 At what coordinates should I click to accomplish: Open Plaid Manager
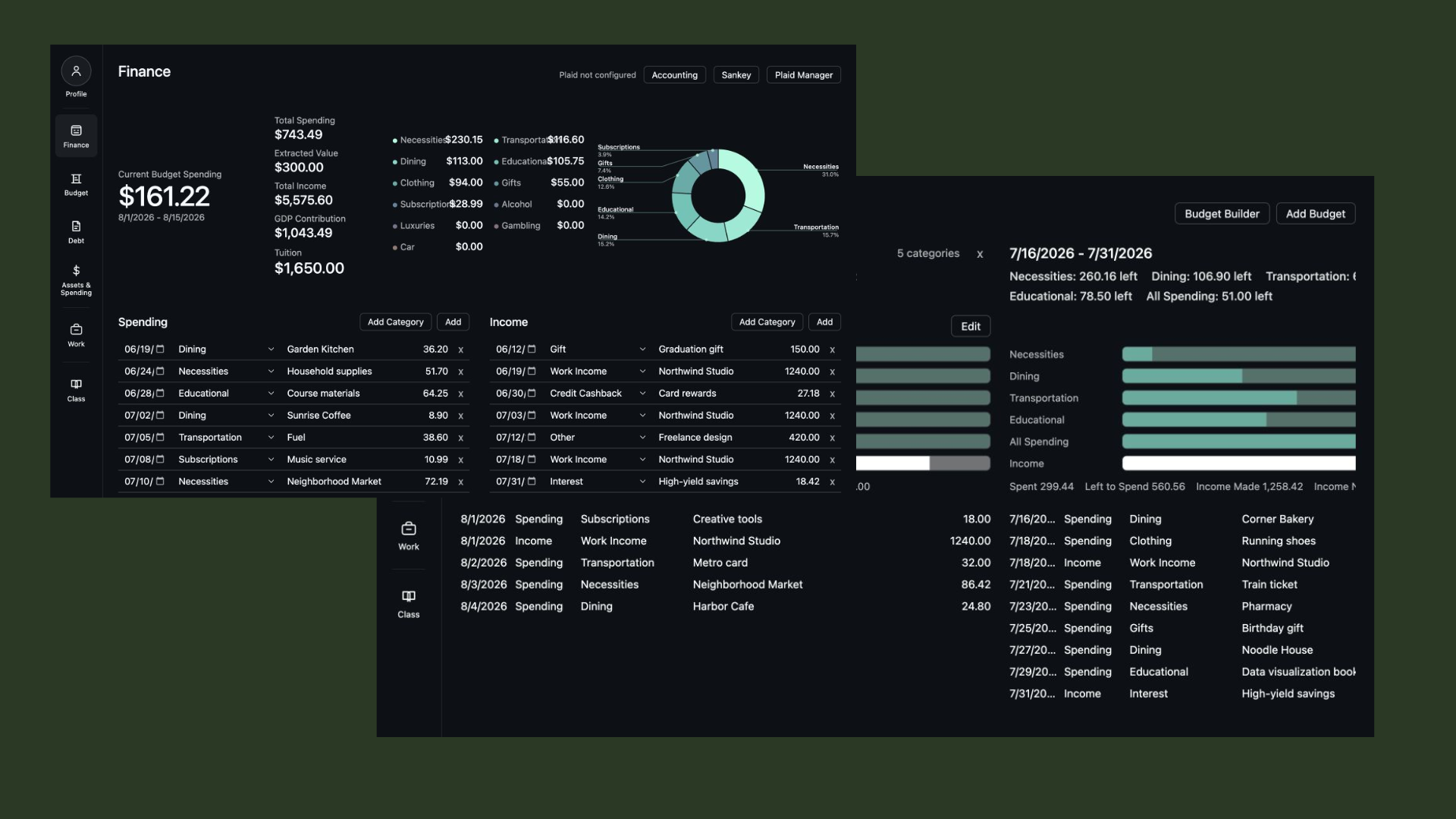coord(803,75)
